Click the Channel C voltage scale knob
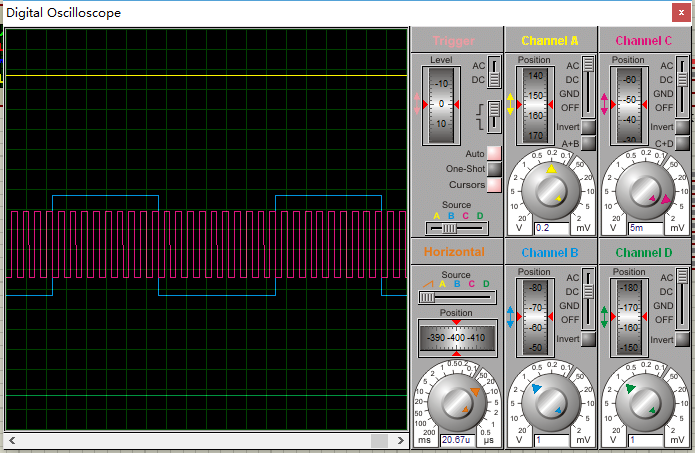Image resolution: width=695 pixels, height=453 pixels. (x=645, y=191)
